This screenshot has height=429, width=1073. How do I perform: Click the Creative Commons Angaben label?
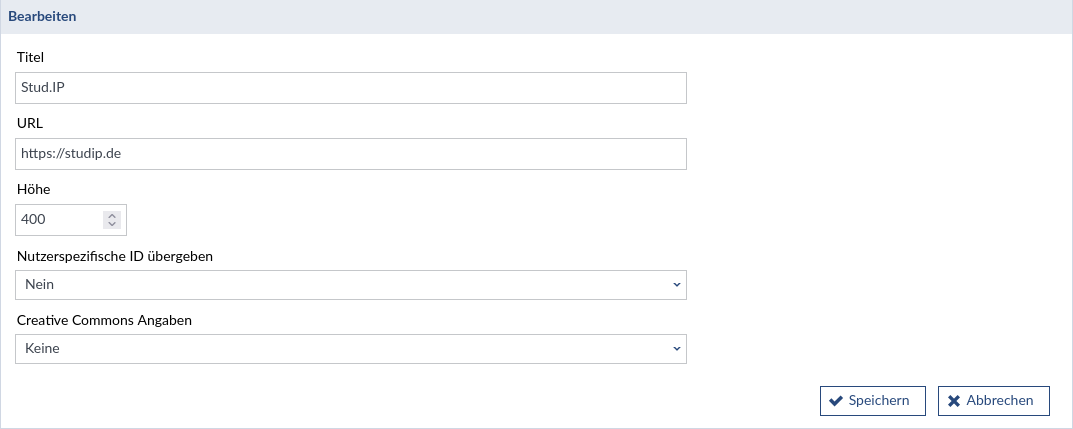click(105, 320)
